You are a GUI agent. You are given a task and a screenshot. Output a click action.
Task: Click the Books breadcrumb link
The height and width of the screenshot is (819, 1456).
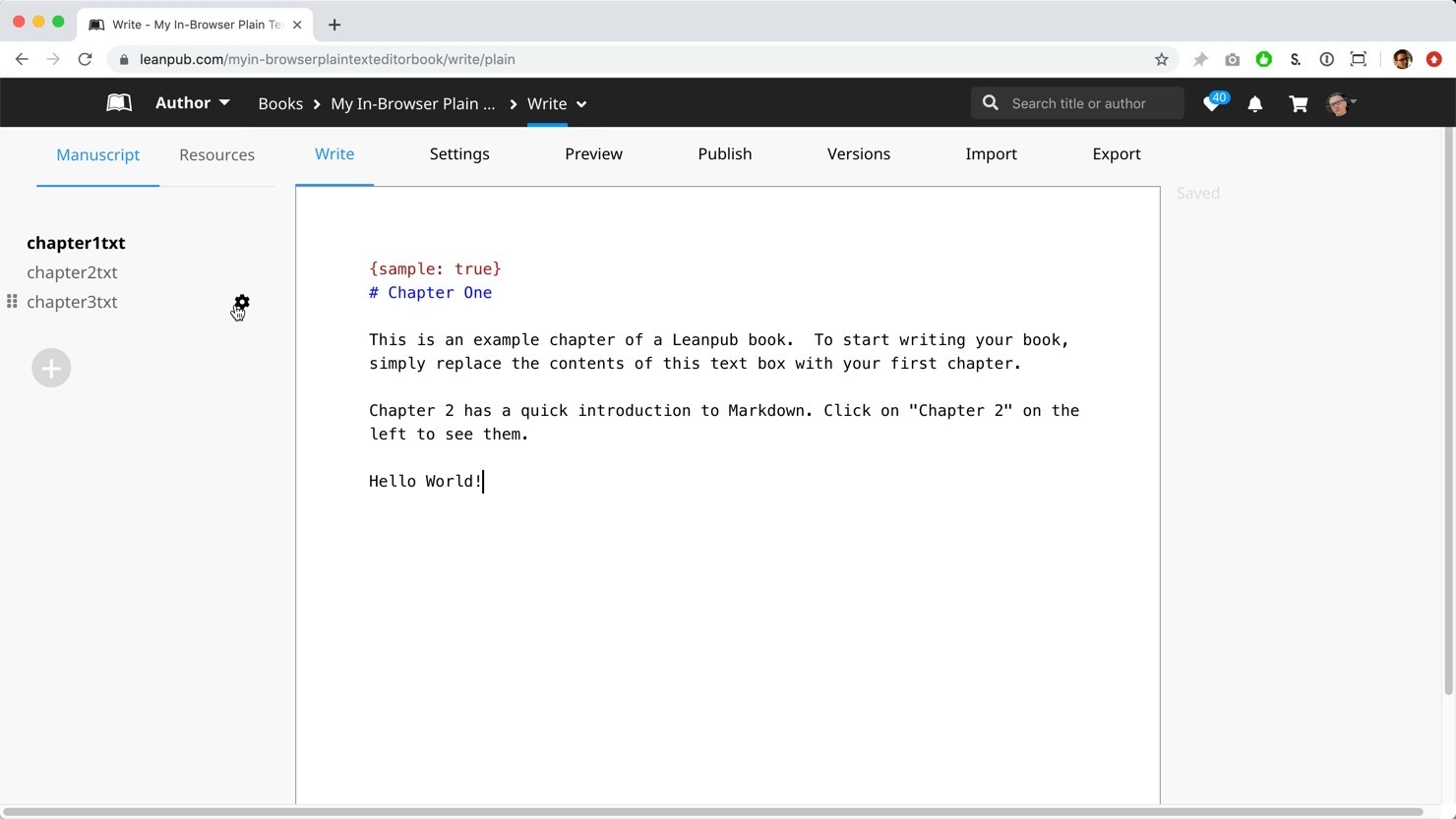(x=280, y=103)
